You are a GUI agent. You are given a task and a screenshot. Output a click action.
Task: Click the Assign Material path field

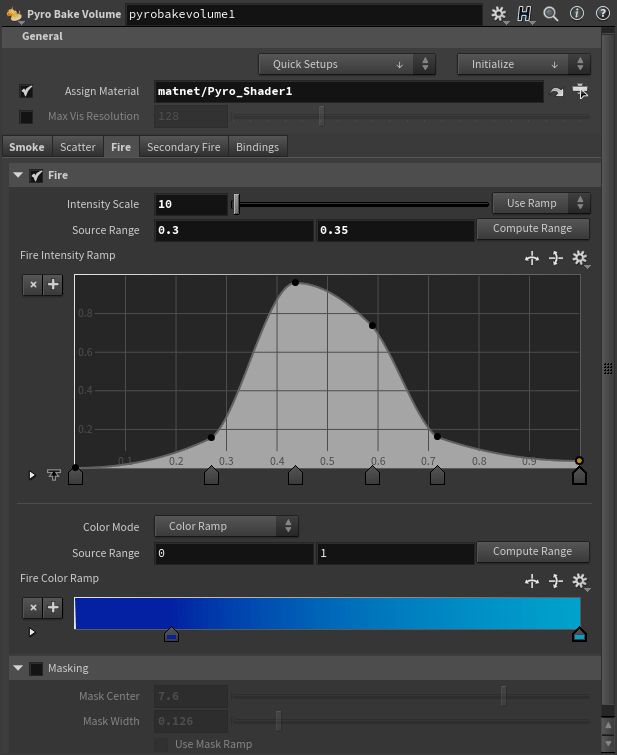[x=349, y=91]
